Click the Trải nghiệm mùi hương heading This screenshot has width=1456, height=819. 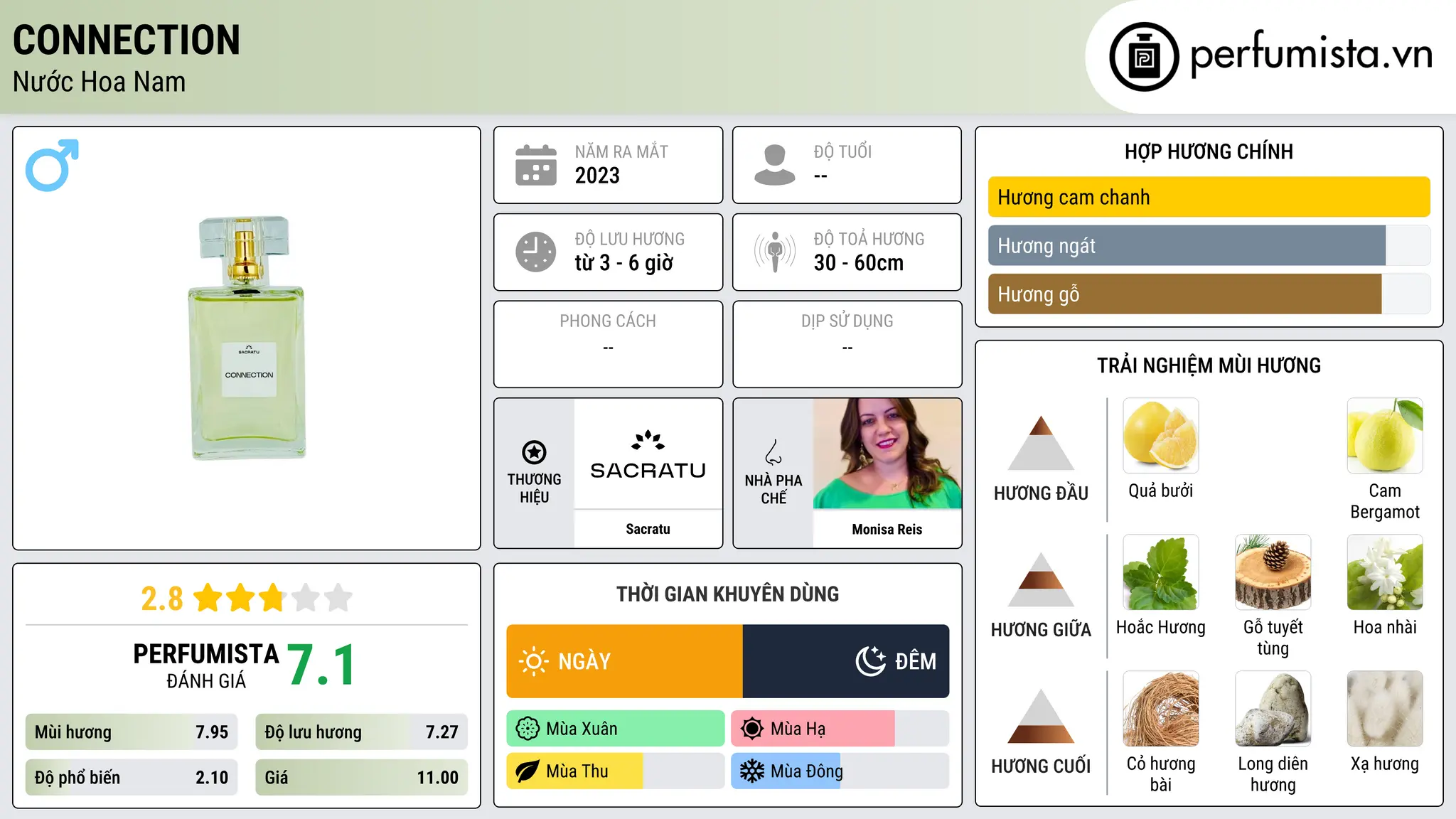1209,365
